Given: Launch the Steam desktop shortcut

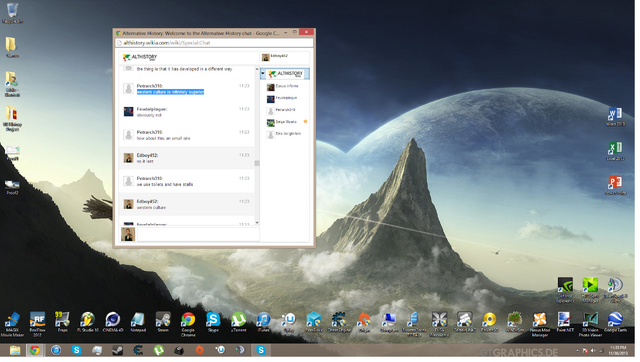Looking at the screenshot, I should (x=163, y=322).
